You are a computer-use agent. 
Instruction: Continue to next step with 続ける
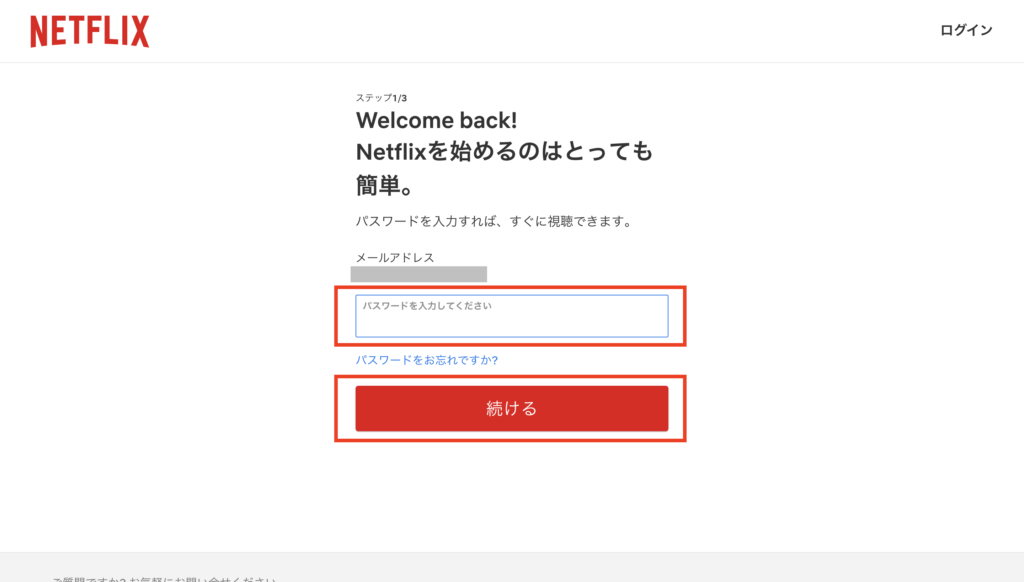511,408
